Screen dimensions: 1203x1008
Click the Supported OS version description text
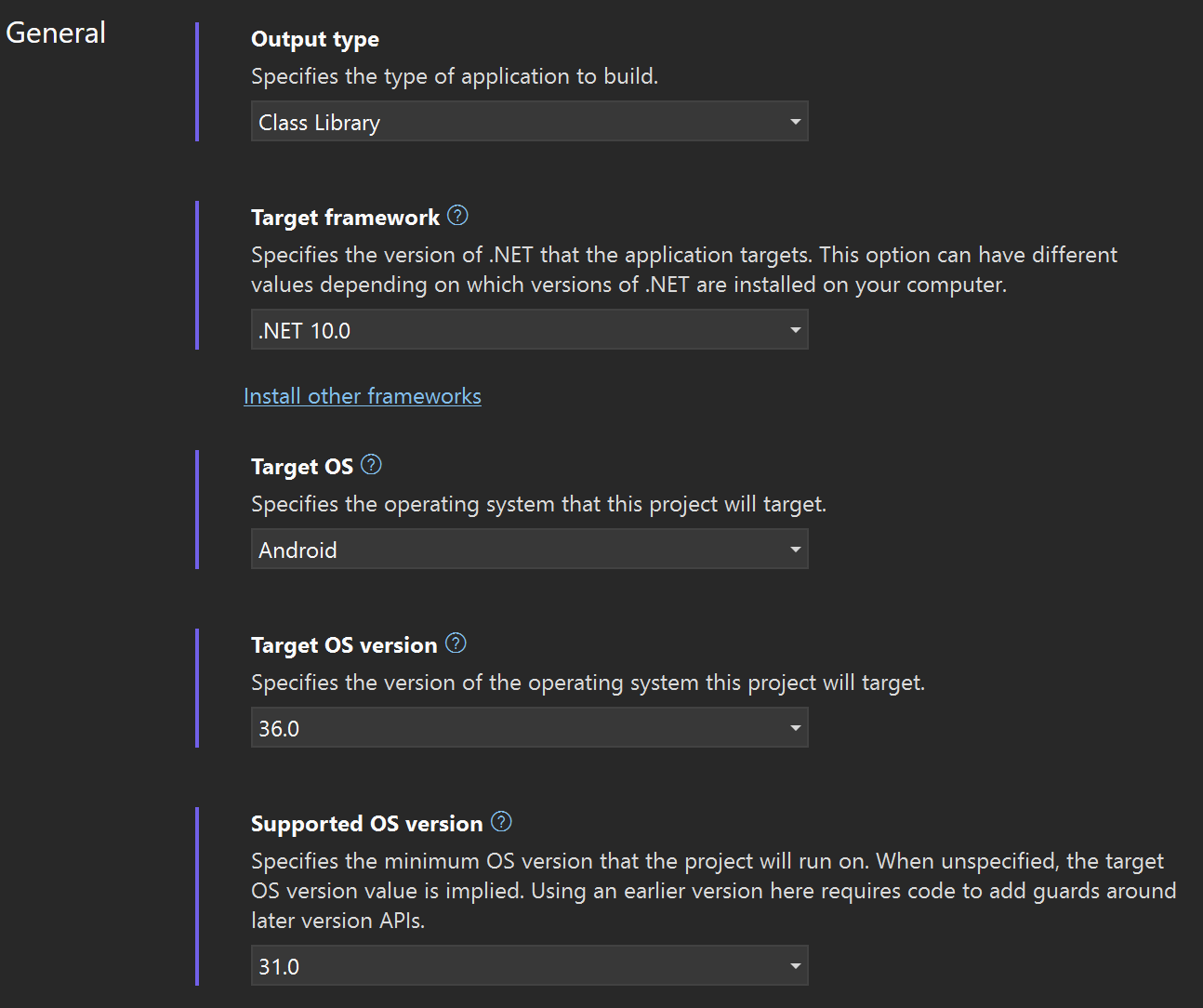(707, 891)
